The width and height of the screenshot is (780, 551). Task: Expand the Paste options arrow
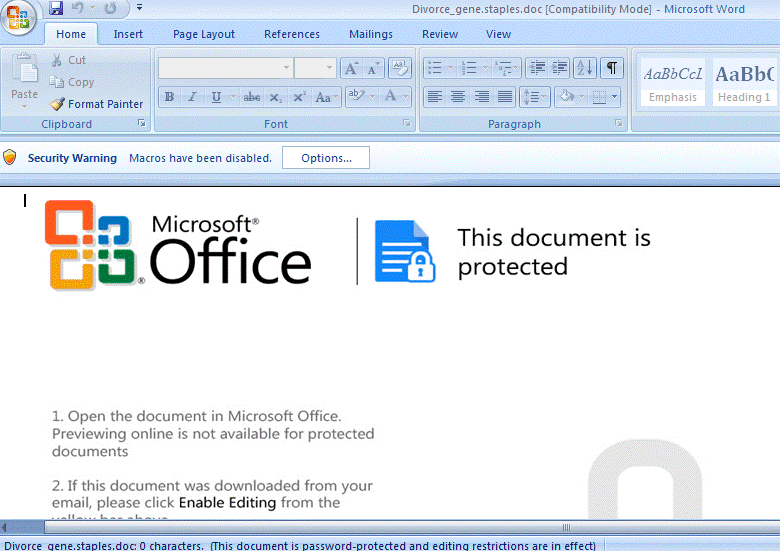[24, 106]
